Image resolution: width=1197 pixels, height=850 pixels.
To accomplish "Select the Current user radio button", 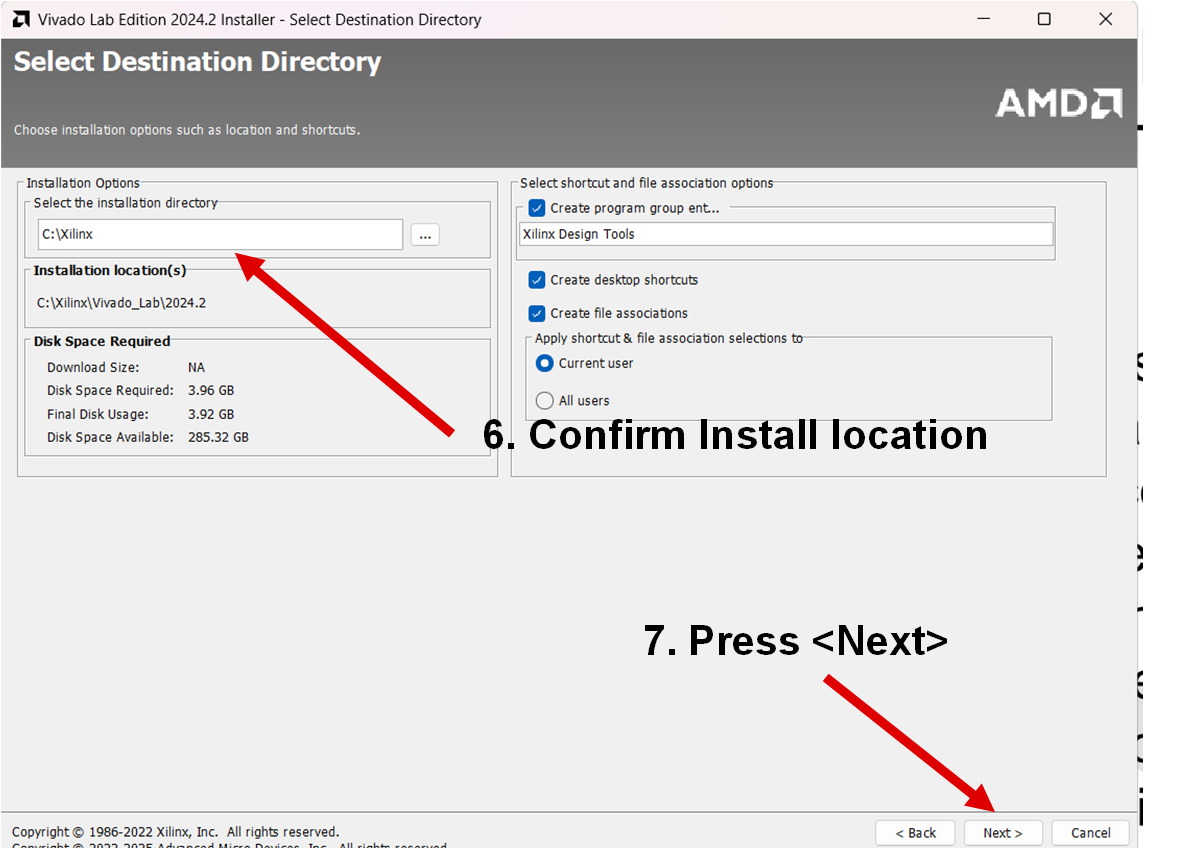I will pos(545,364).
